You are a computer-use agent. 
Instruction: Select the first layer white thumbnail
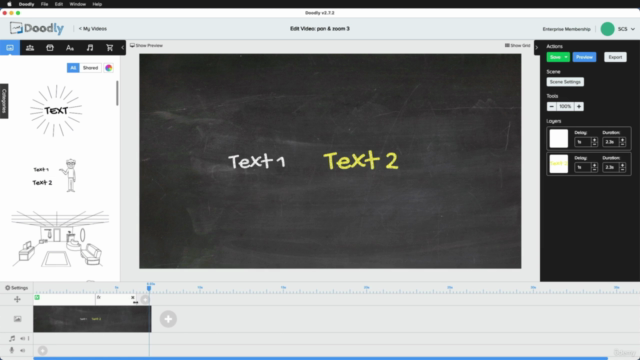click(558, 138)
